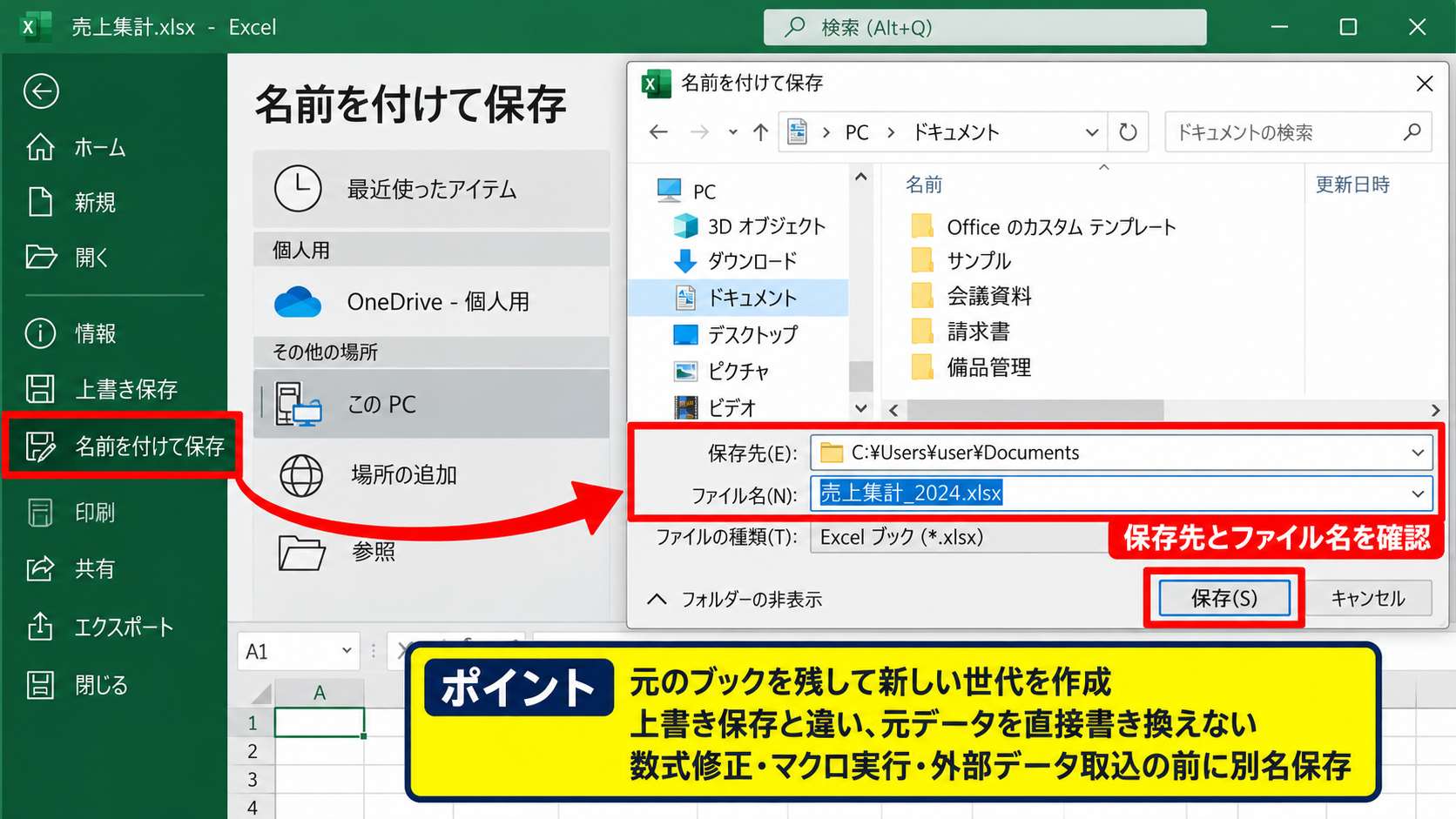Click the エクスポート export icon
Image resolution: width=1456 pixels, height=819 pixels.
(x=40, y=626)
